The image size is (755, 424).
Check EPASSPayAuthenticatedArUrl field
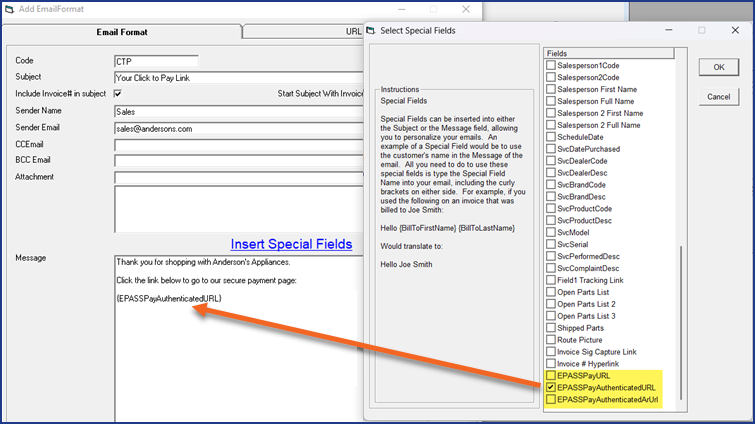tap(551, 399)
